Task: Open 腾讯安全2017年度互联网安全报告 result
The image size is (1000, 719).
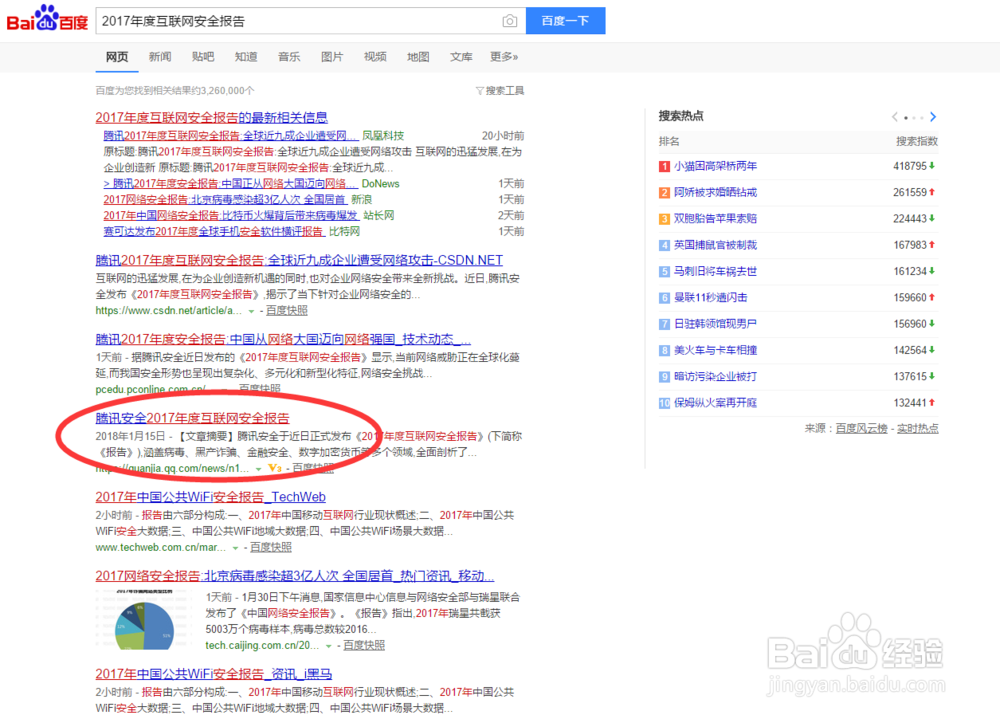Action: pyautogui.click(x=193, y=418)
